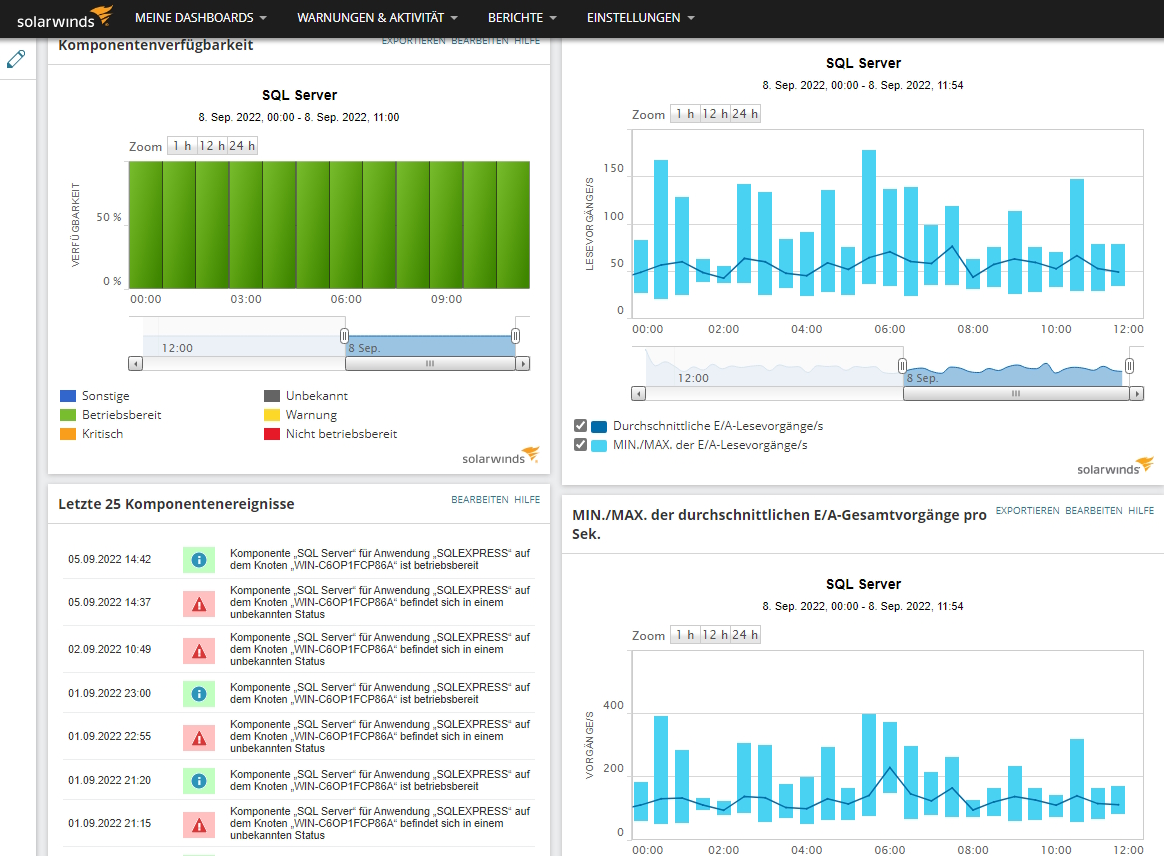Open the Berichte menu
The width and height of the screenshot is (1164, 856).
(x=522, y=17)
